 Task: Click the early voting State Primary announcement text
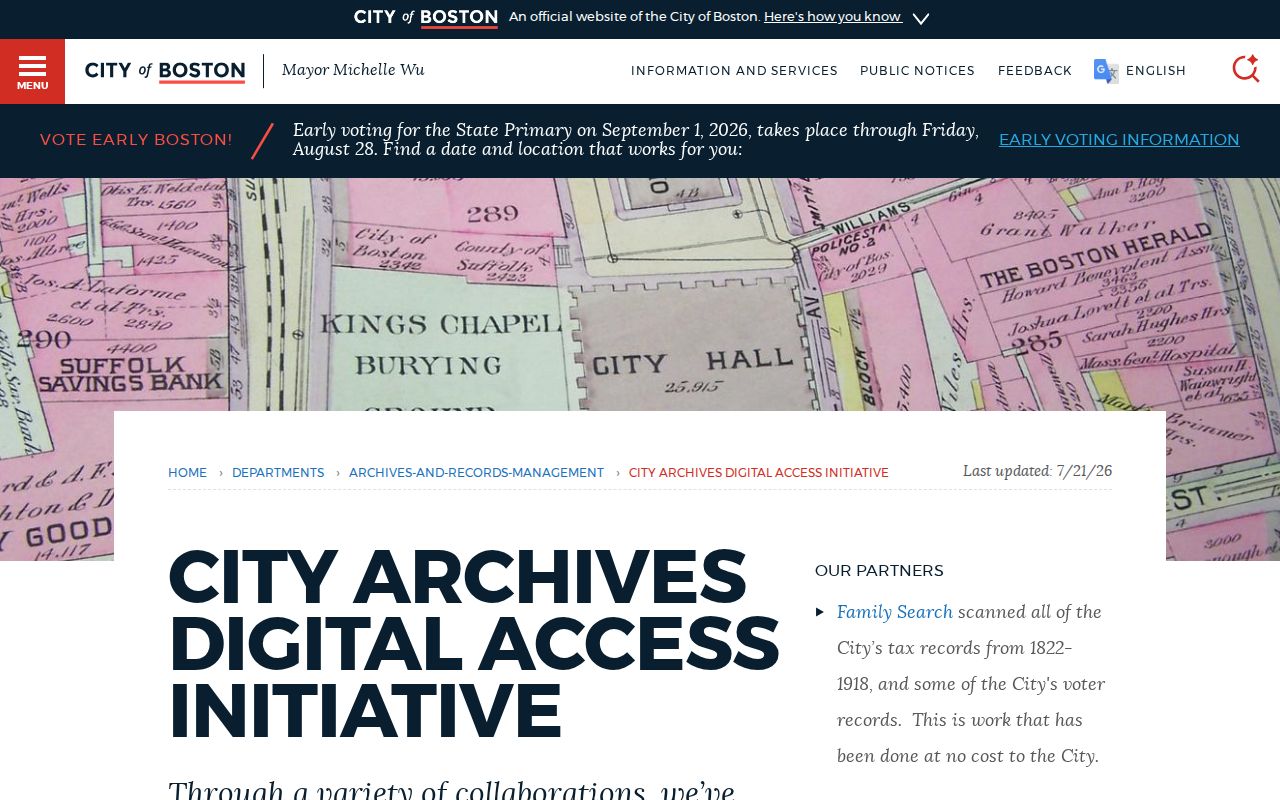(x=636, y=140)
